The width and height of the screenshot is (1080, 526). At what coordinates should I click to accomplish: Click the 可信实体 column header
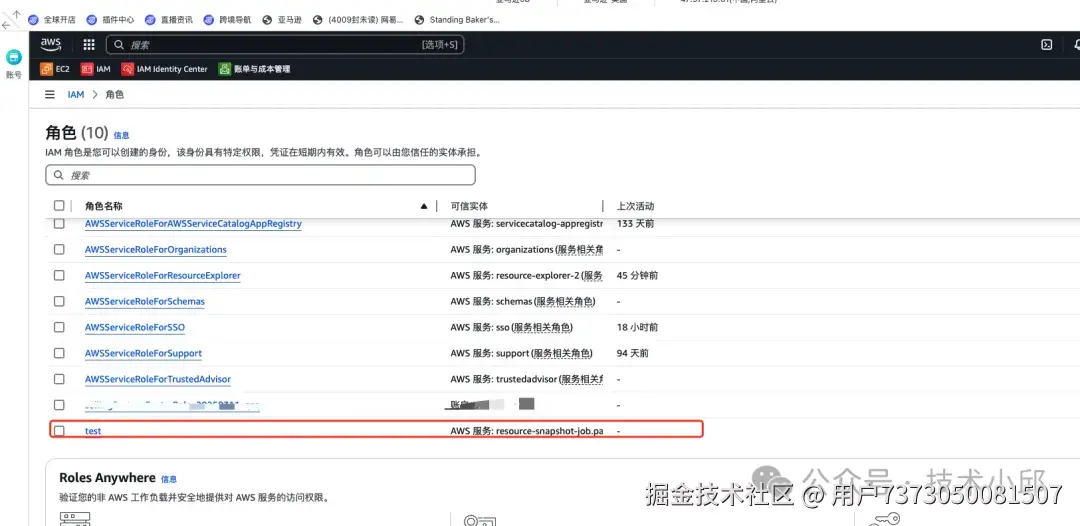(x=469, y=206)
